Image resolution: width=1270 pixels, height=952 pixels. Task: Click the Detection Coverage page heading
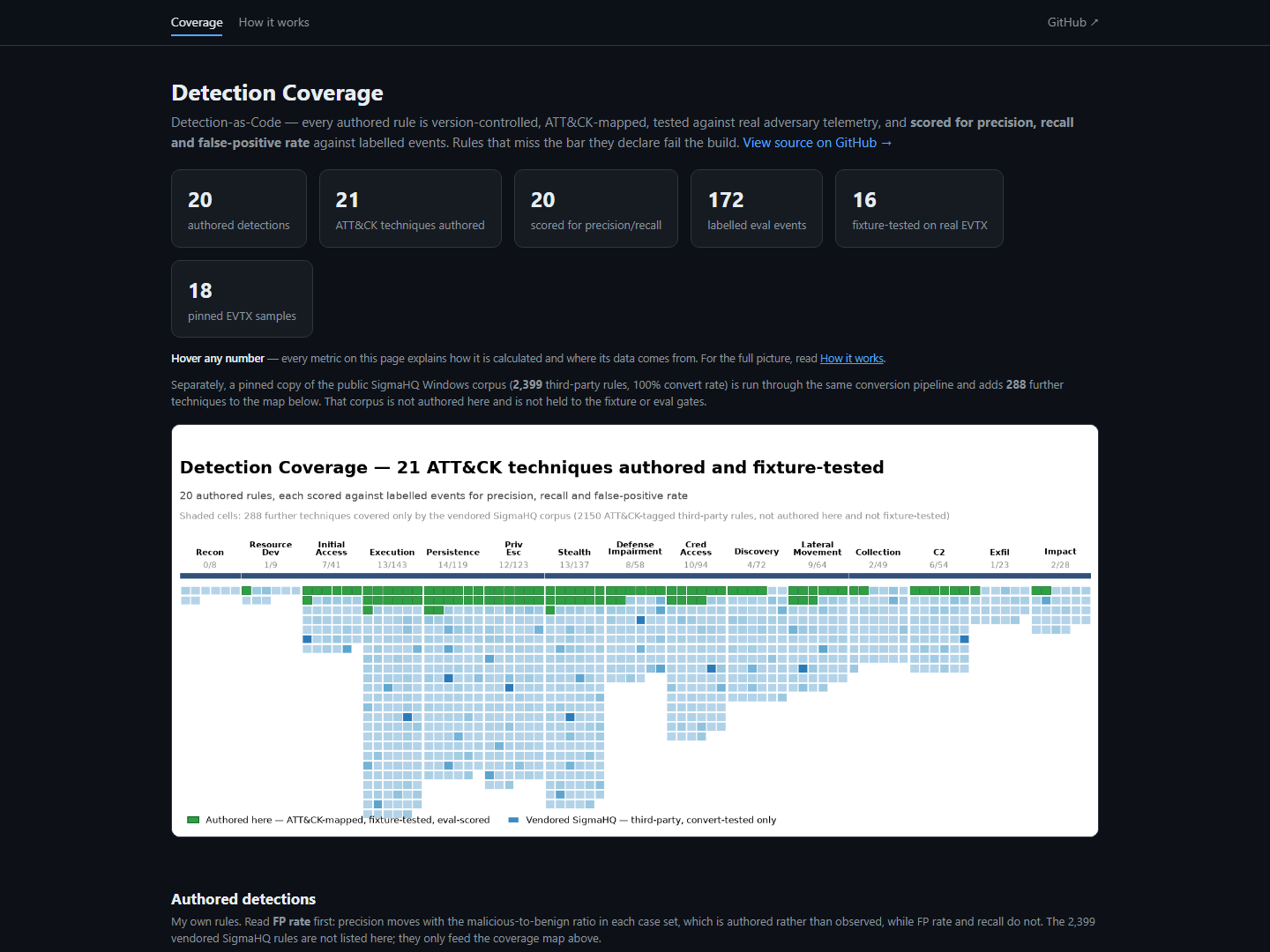pyautogui.click(x=277, y=93)
